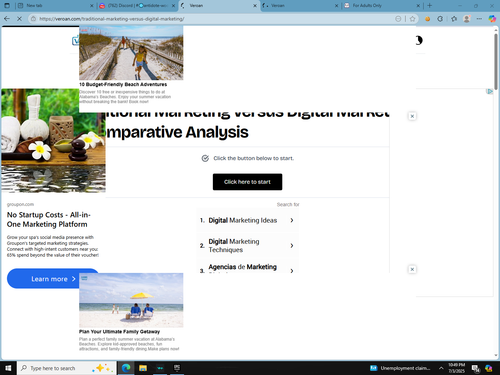The width and height of the screenshot is (500, 375).
Task: Switch to the New tab browser tab
Action: click(x=56, y=6)
